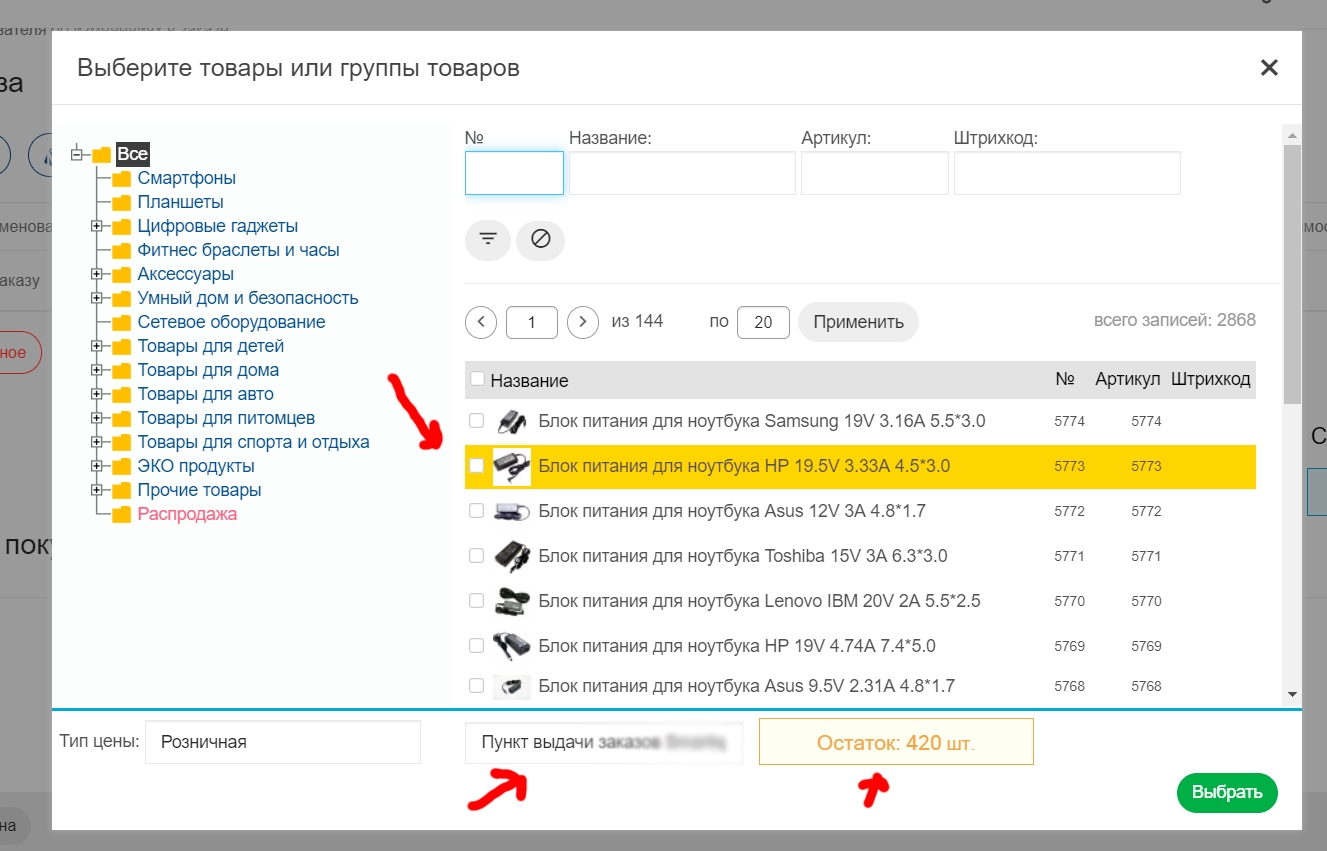Click the filter icon button
This screenshot has width=1327, height=851.
488,240
